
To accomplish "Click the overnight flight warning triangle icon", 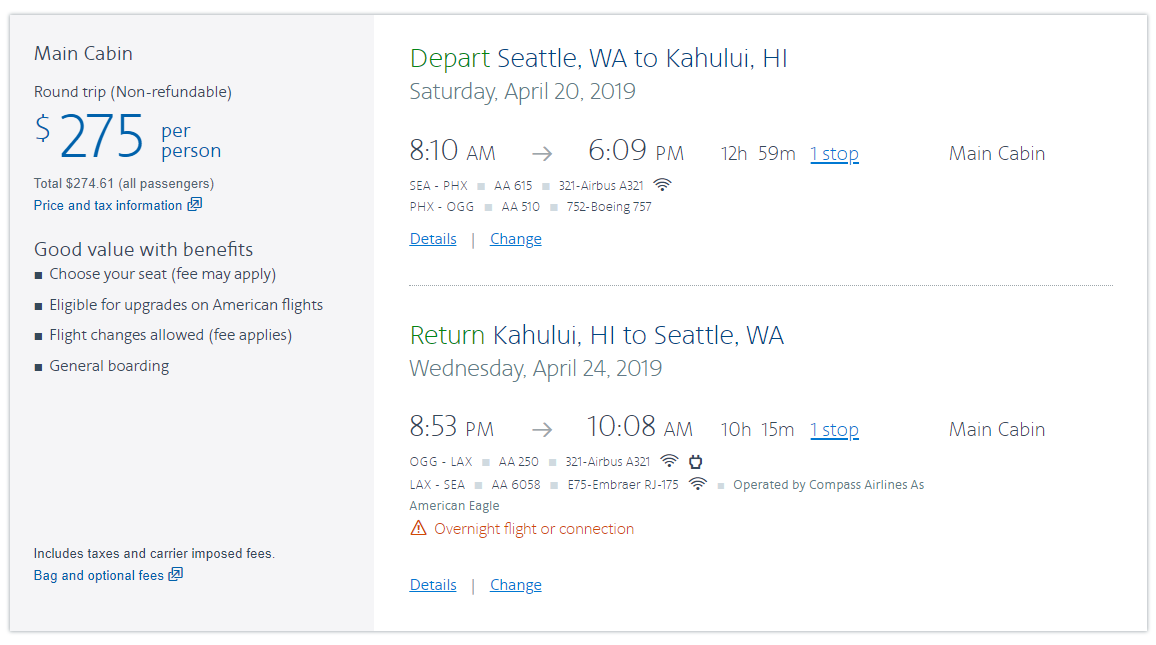I will [418, 529].
